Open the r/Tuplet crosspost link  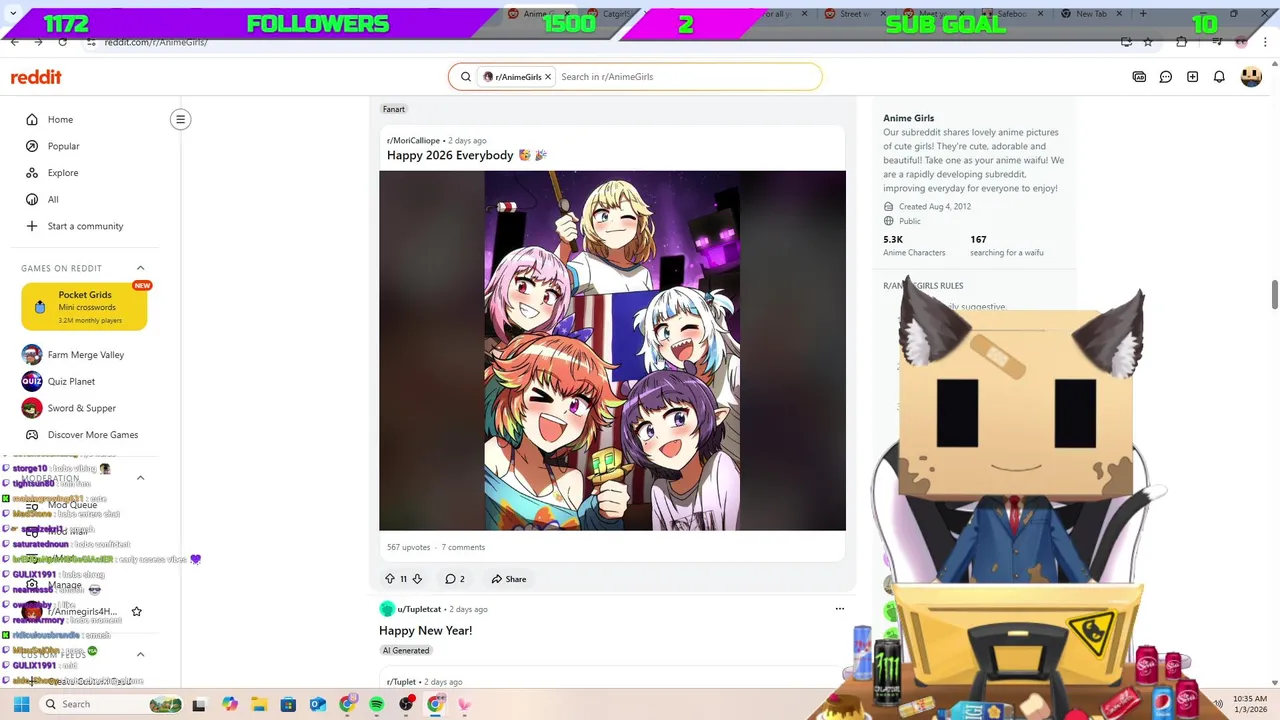pyautogui.click(x=401, y=682)
